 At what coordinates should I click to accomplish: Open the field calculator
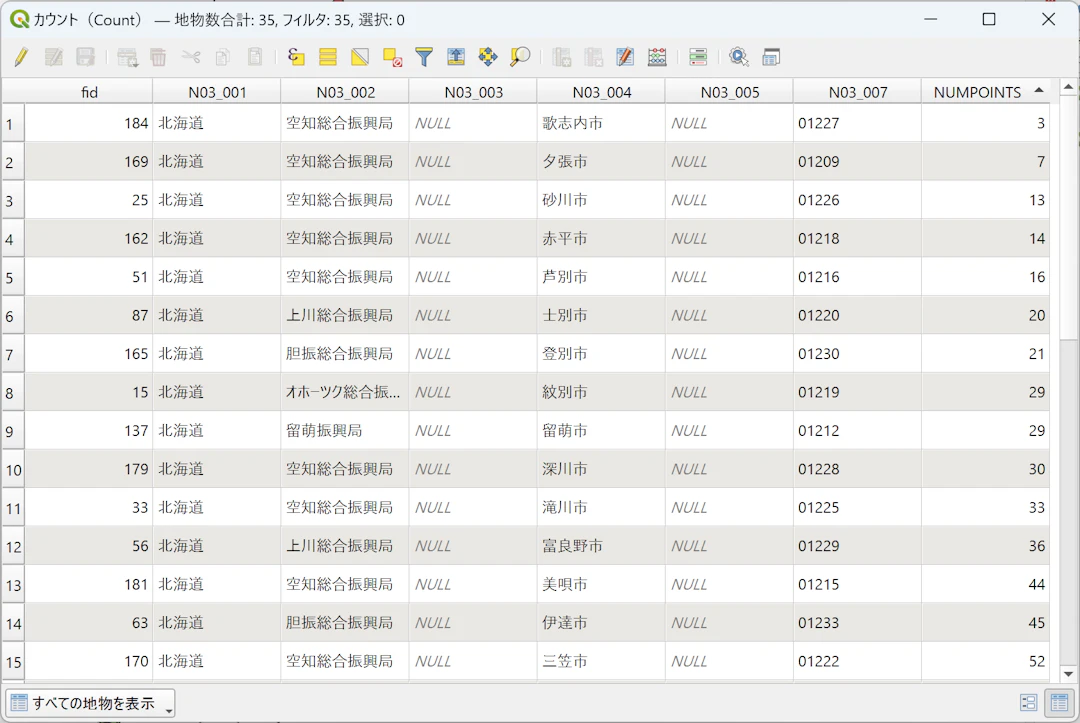[x=657, y=57]
